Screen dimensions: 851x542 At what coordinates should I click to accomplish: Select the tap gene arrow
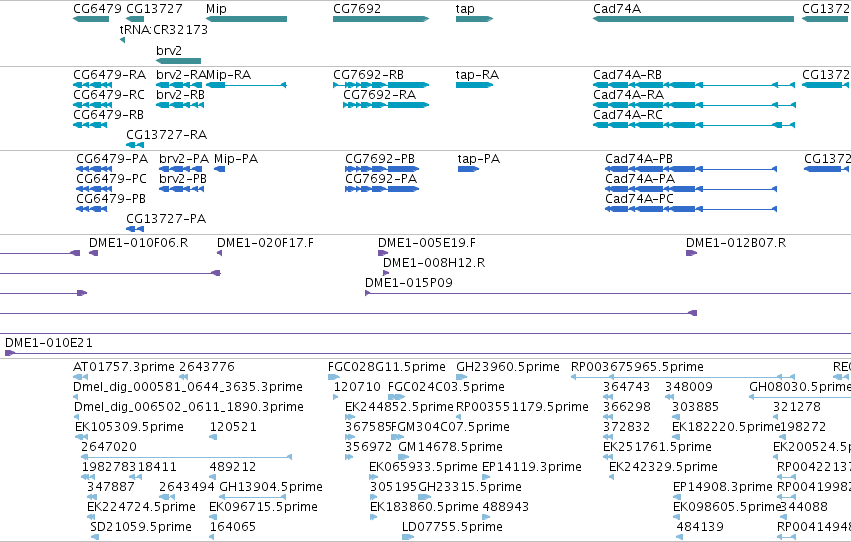474,19
